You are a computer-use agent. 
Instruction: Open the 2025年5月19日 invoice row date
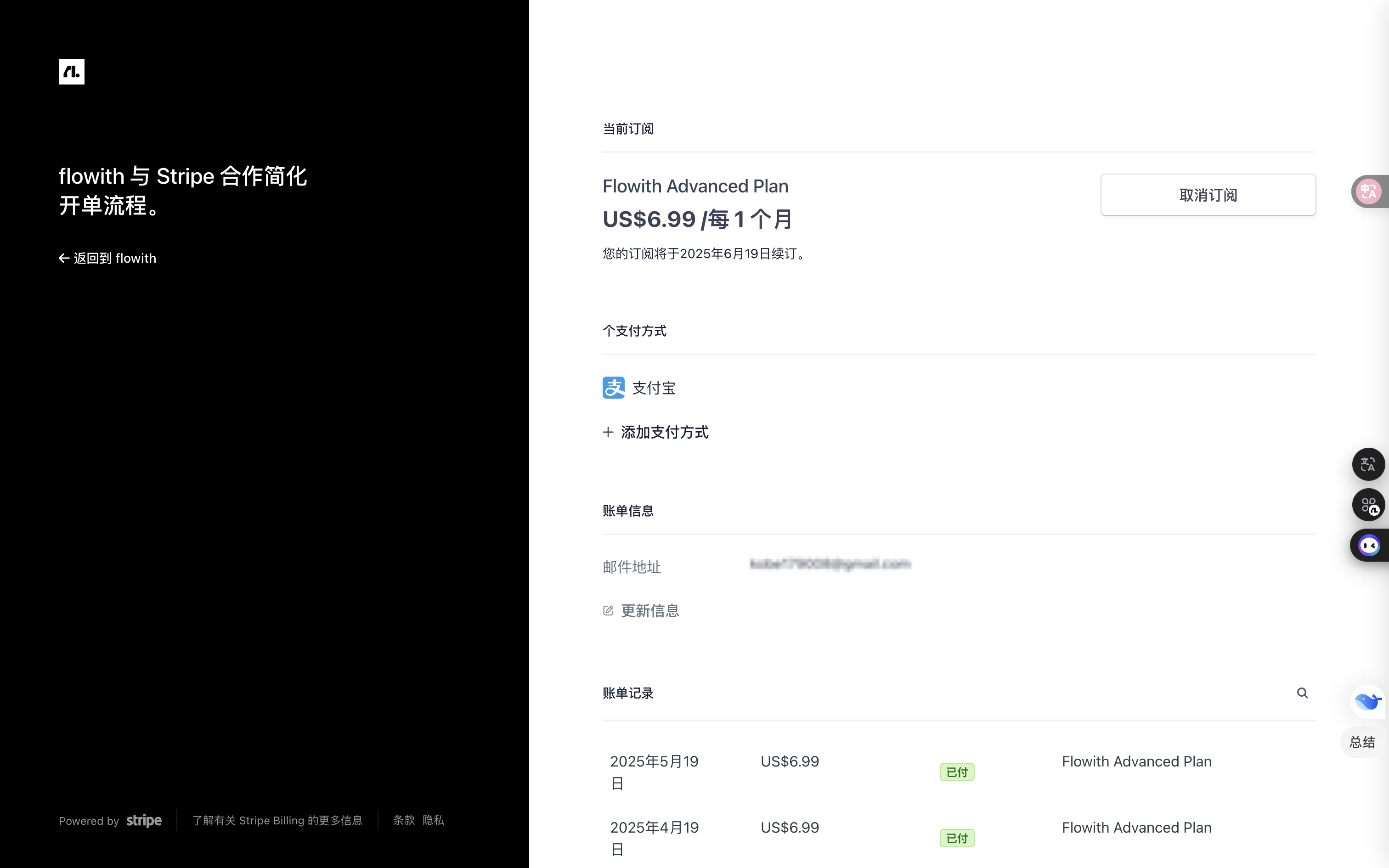tap(655, 772)
